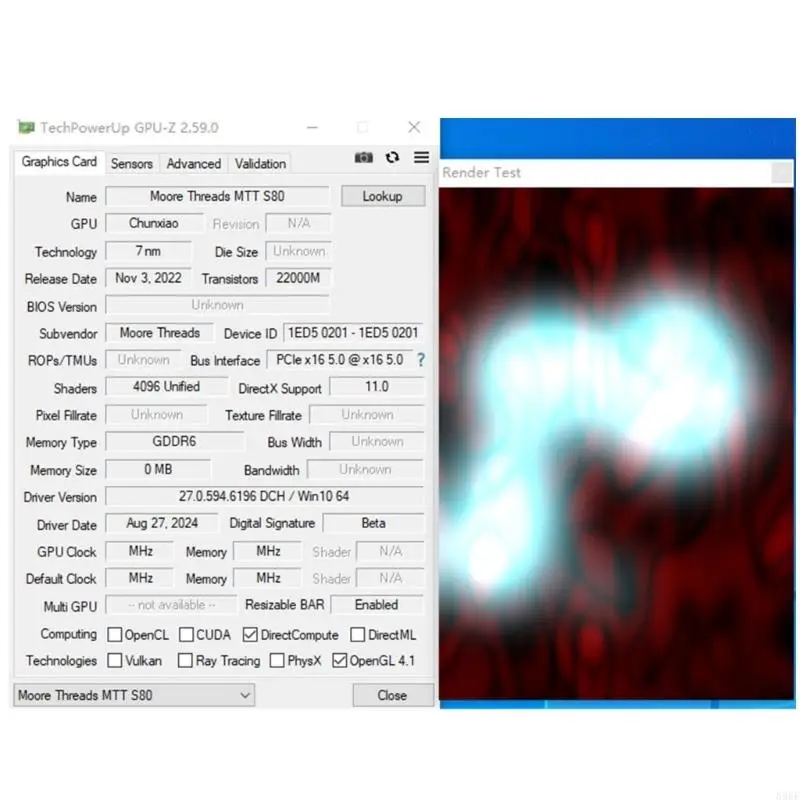Click the Release Date value Nov 3, 2022
Screen dimensions: 800x800
coord(148,278)
